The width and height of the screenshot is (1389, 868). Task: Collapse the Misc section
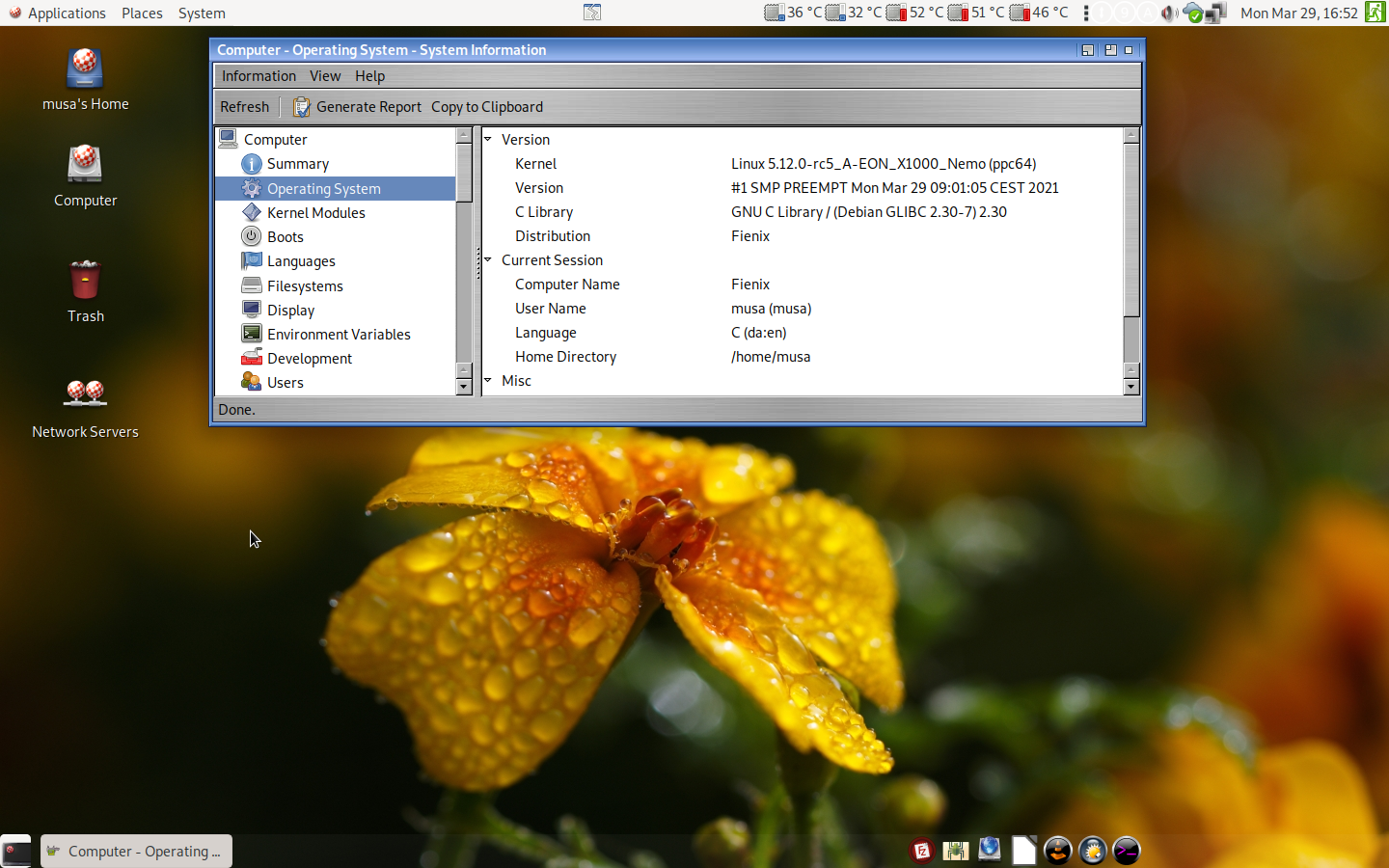pos(488,381)
